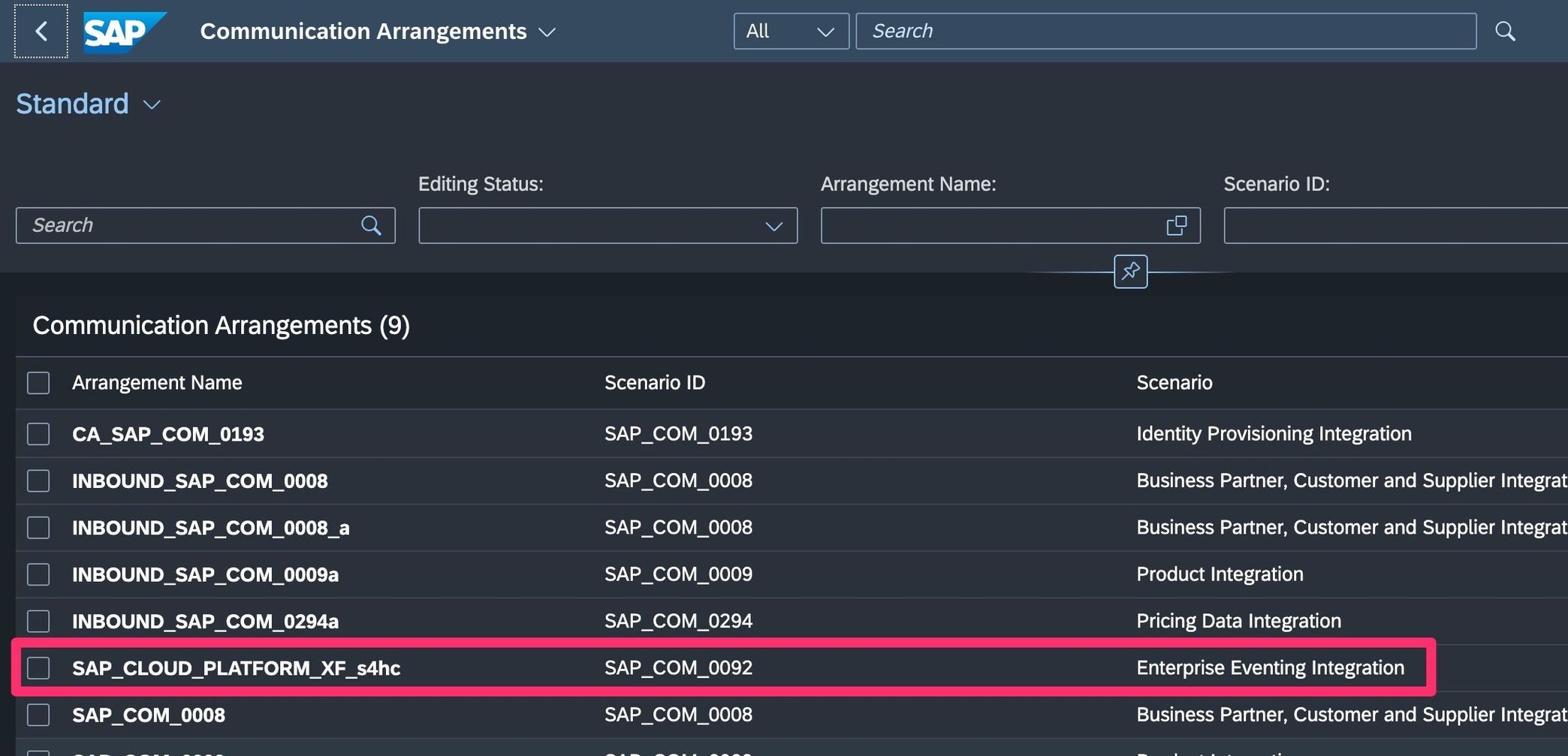Toggle the select-all checkbox in the table header
The image size is (1568, 756).
click(x=38, y=383)
